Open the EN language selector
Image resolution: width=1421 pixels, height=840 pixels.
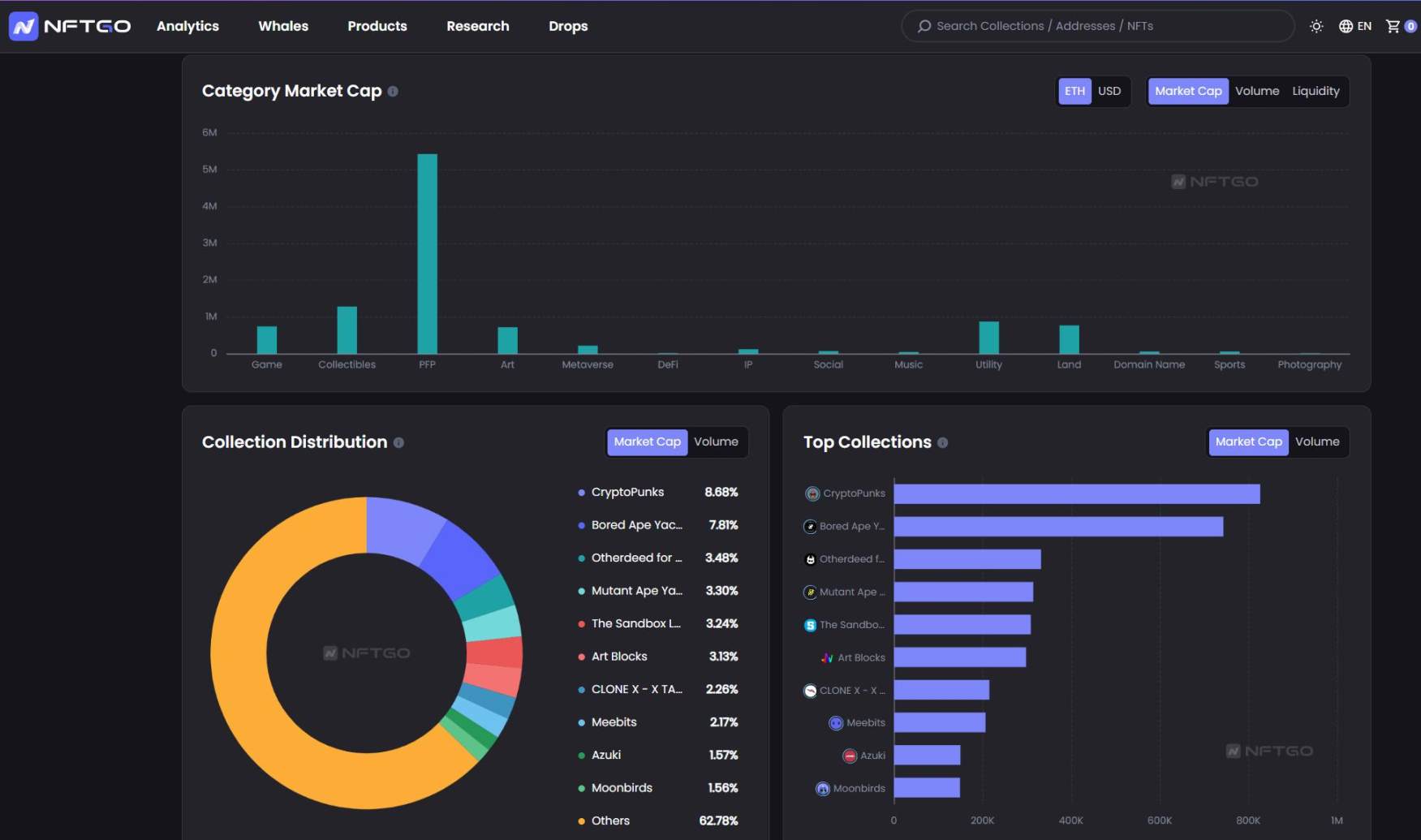point(1364,26)
